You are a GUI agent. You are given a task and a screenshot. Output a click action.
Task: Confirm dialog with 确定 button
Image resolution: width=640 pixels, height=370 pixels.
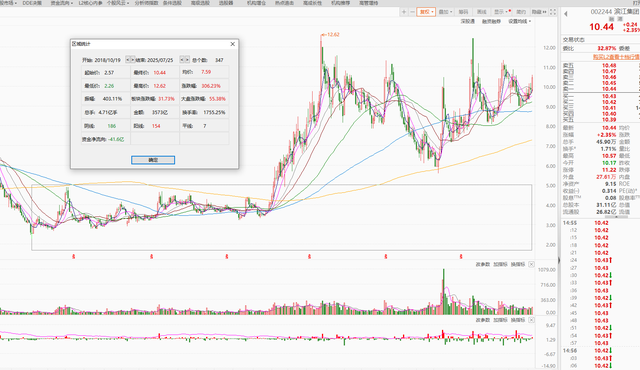click(x=153, y=160)
